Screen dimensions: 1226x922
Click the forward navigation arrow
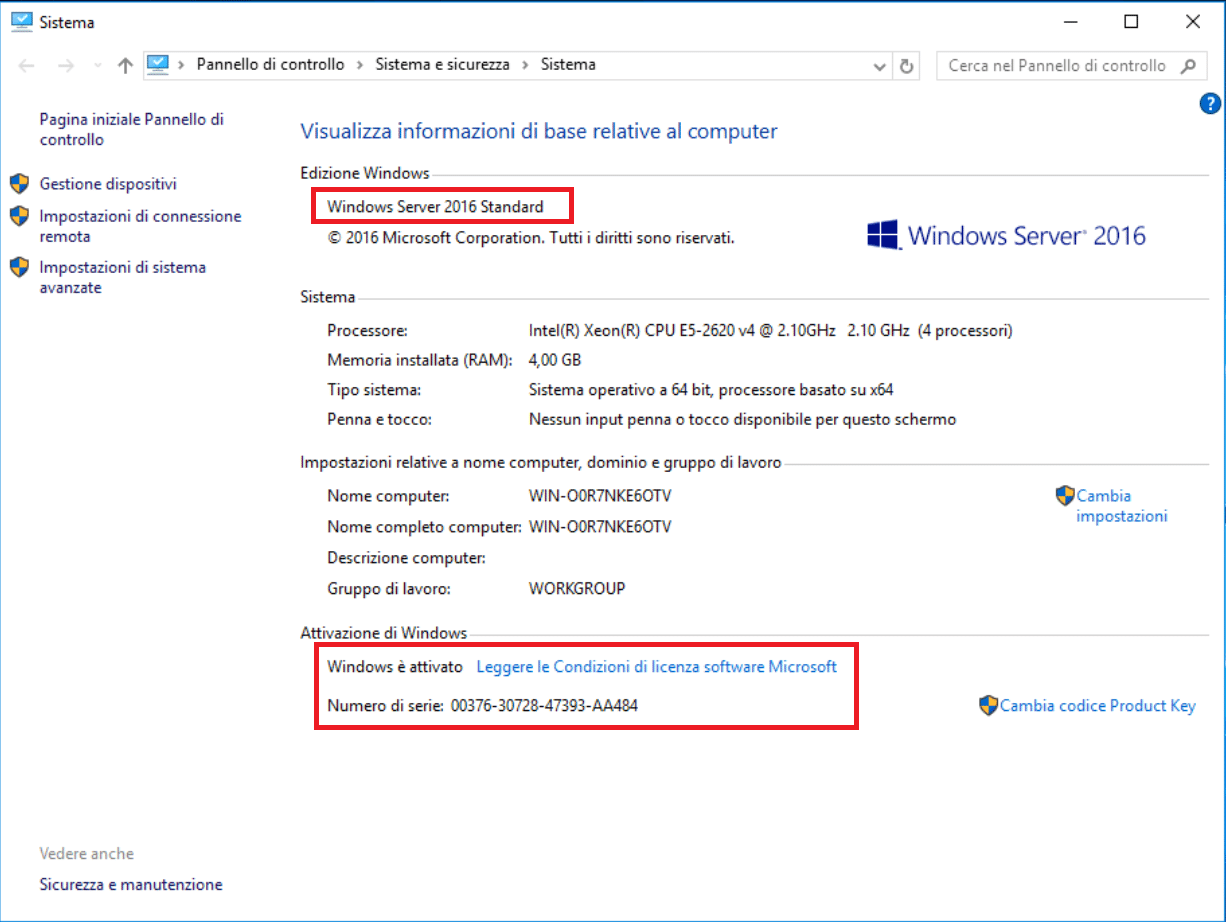click(66, 66)
